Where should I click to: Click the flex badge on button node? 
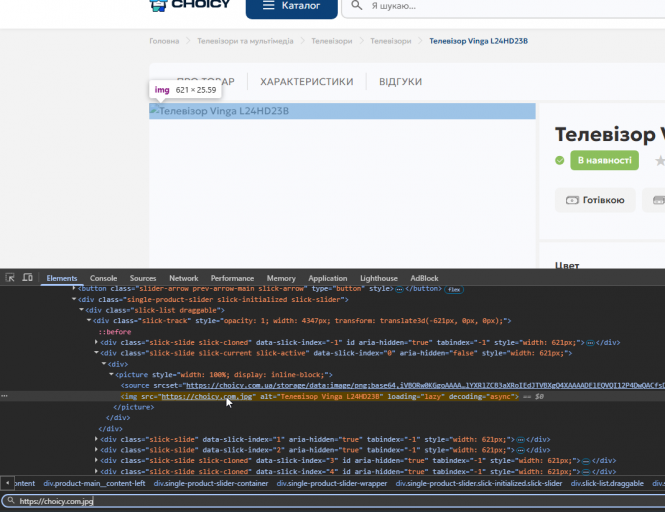(454, 290)
